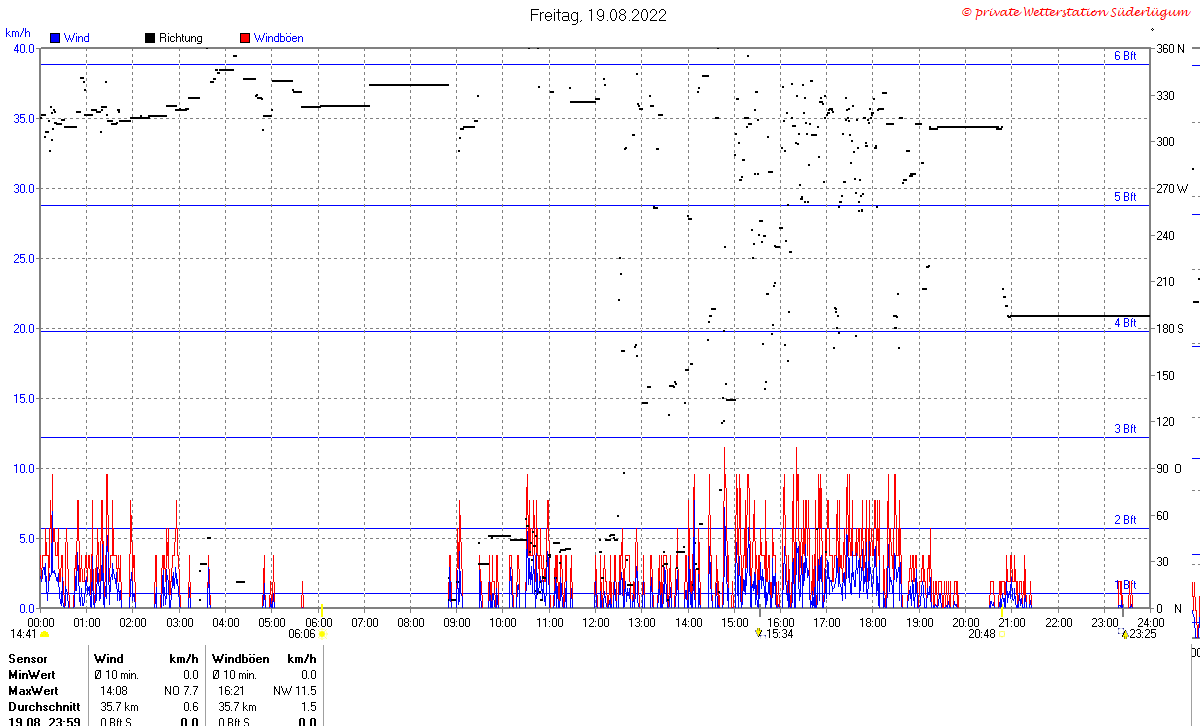Click the moon icon beside 14:41
Image resolution: width=1200 pixels, height=726 pixels.
pos(44,634)
